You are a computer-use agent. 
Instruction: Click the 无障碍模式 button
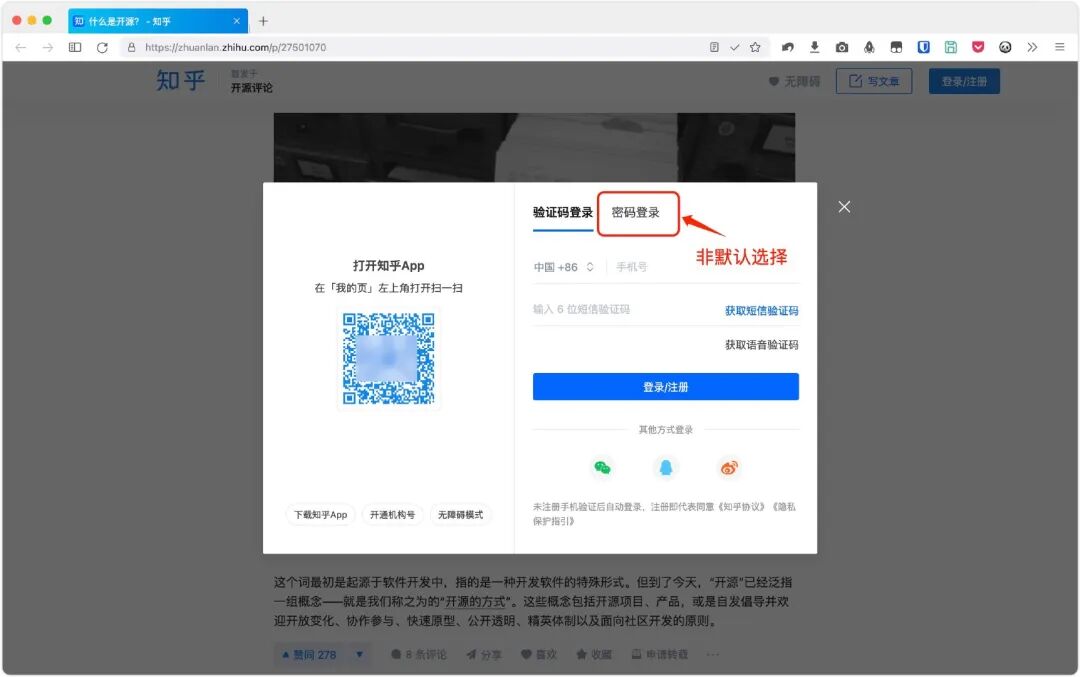coord(461,515)
